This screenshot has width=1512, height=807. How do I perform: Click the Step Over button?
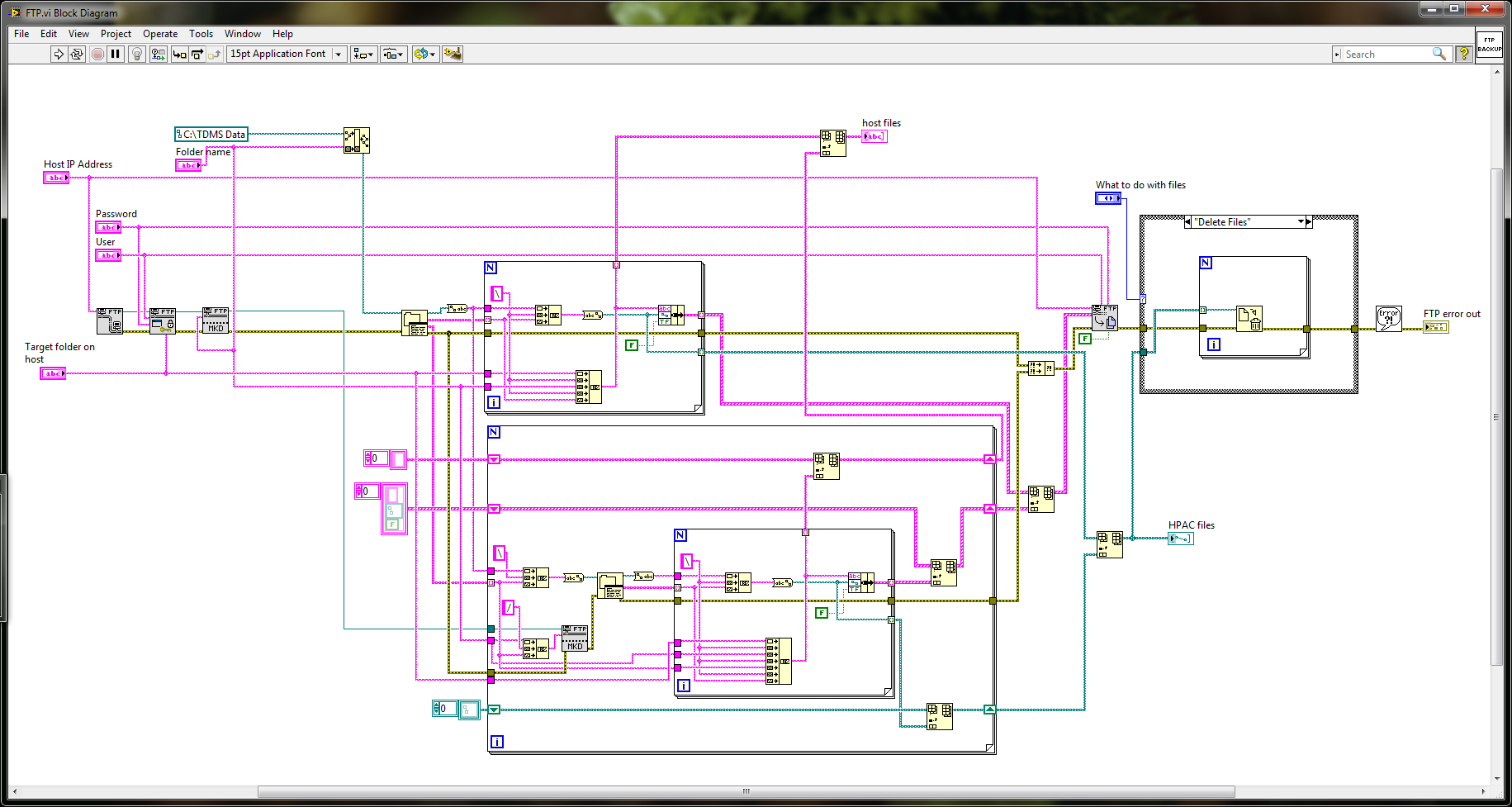197,54
